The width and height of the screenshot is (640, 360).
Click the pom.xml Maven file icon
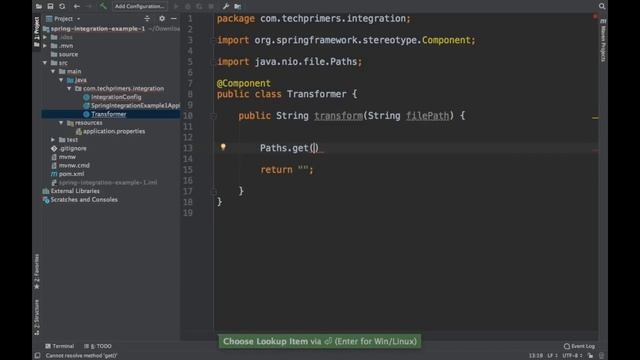click(54, 174)
